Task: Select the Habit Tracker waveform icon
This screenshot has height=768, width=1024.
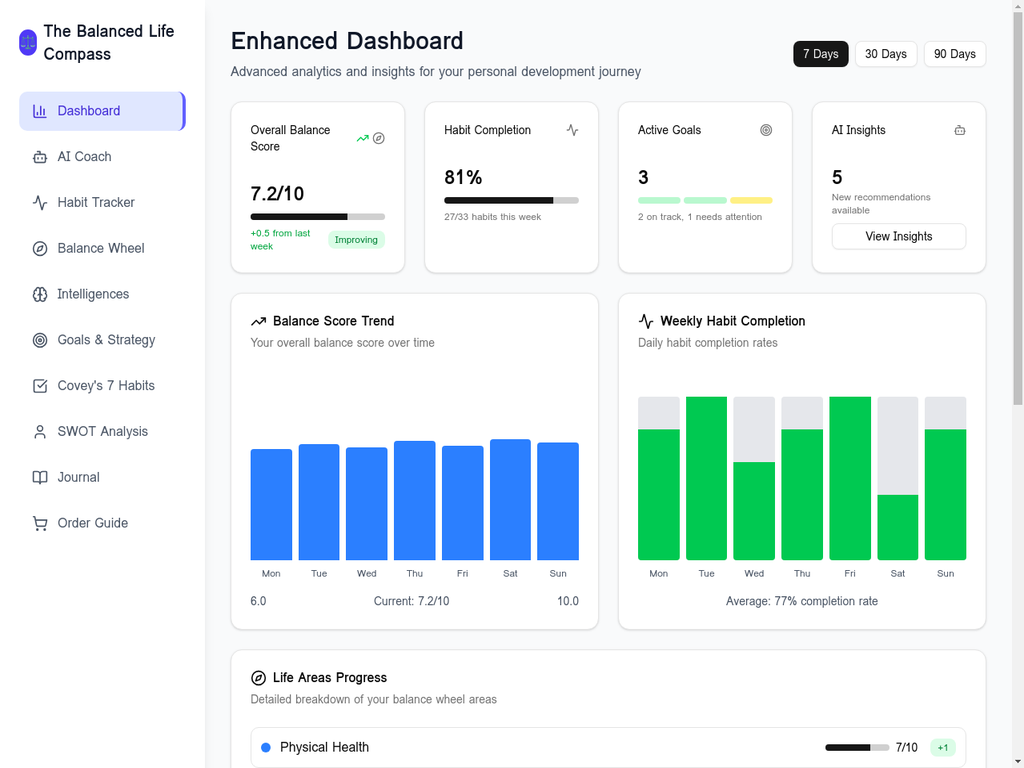Action: pyautogui.click(x=39, y=202)
